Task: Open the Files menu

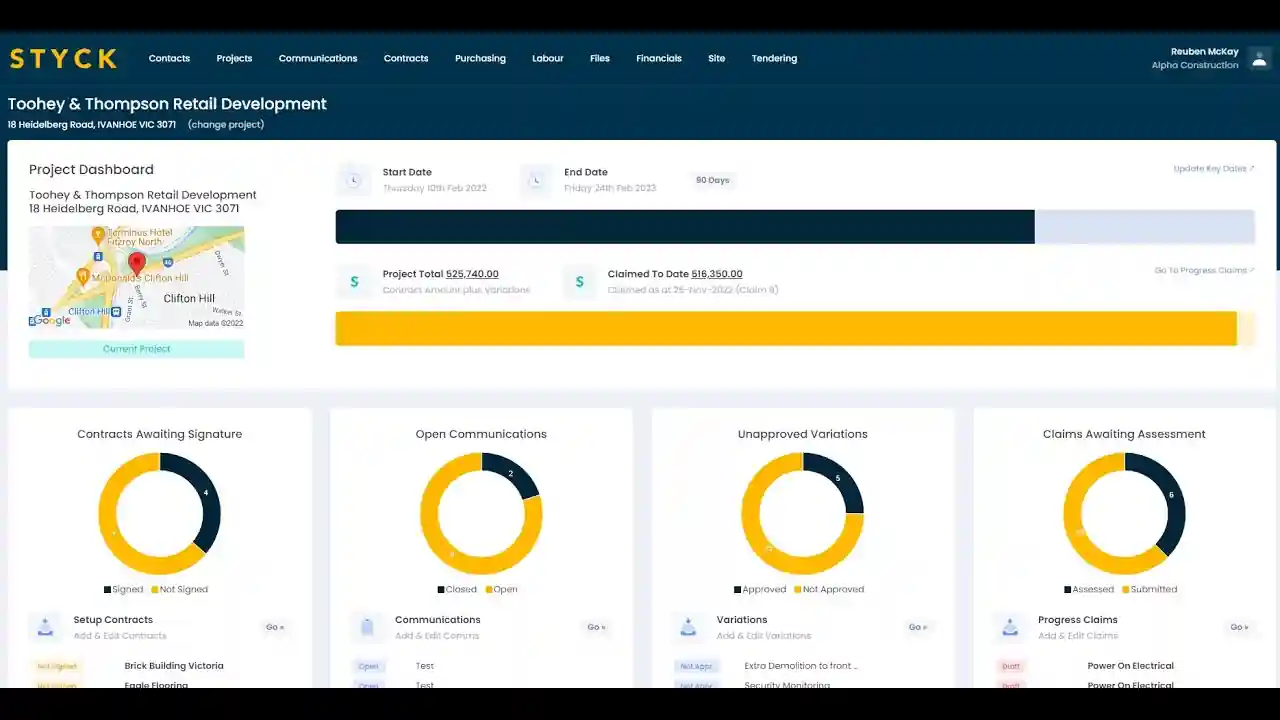Action: [600, 58]
